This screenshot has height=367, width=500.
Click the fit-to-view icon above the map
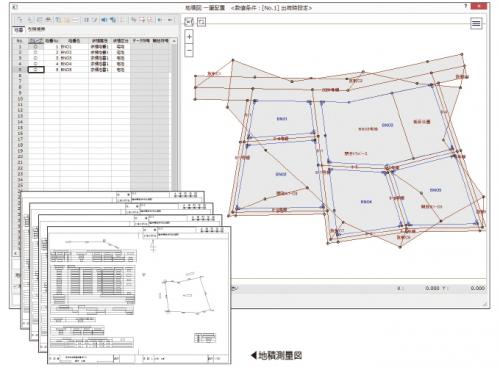(189, 22)
